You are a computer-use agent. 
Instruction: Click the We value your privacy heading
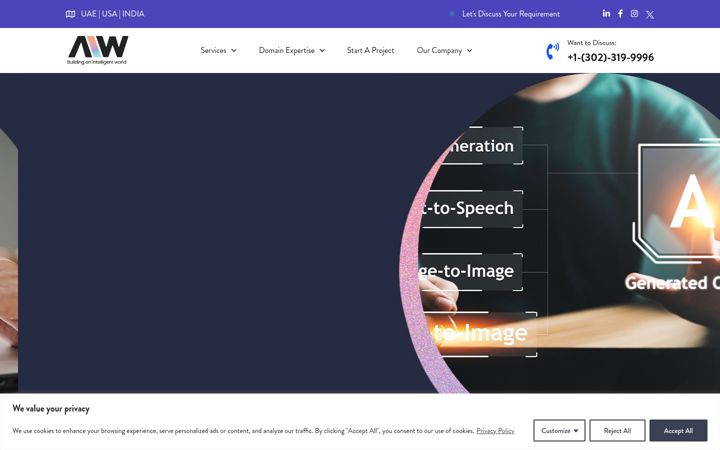pyautogui.click(x=51, y=408)
